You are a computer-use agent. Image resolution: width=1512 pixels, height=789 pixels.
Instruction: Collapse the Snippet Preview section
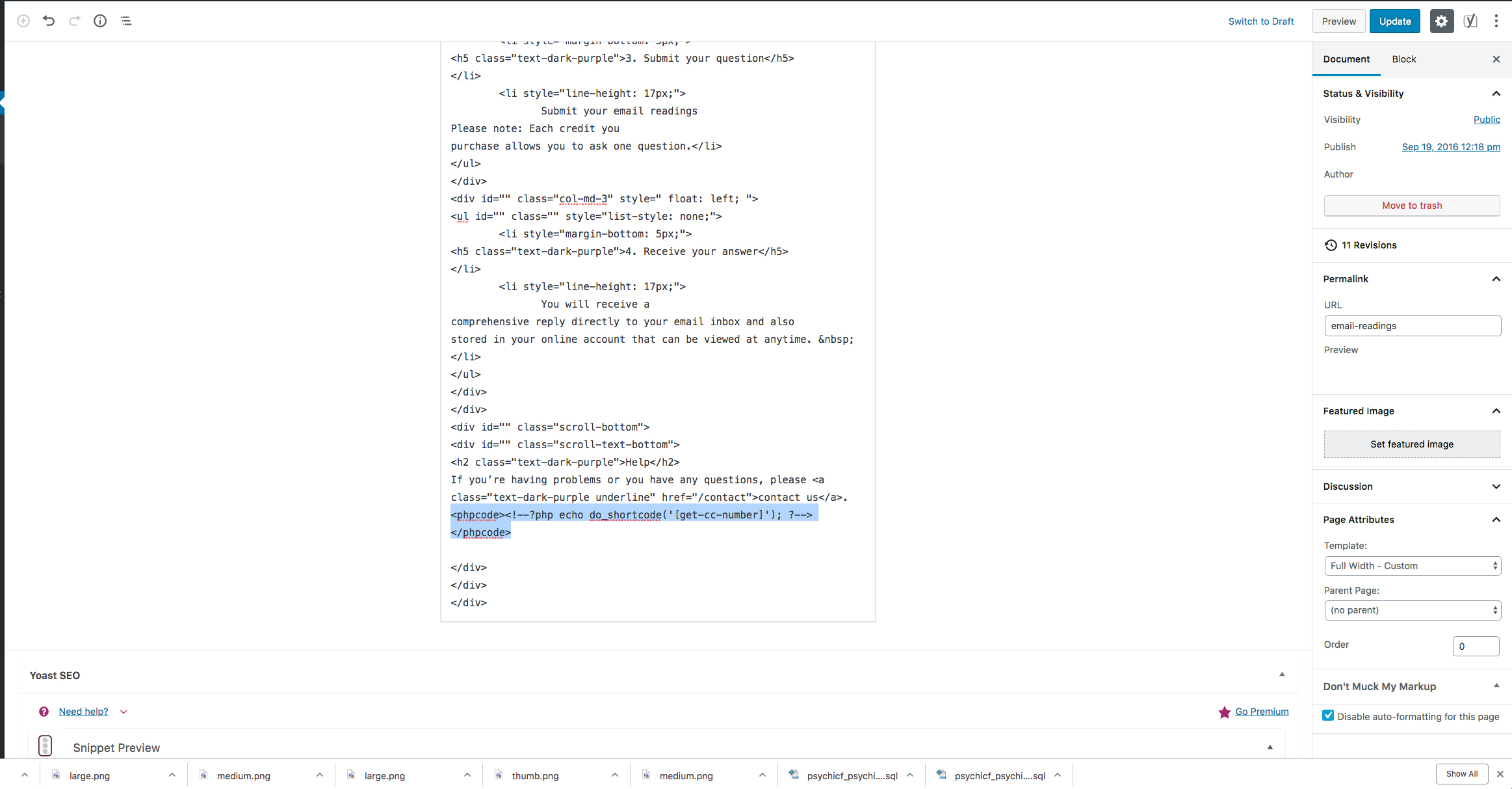point(1270,747)
